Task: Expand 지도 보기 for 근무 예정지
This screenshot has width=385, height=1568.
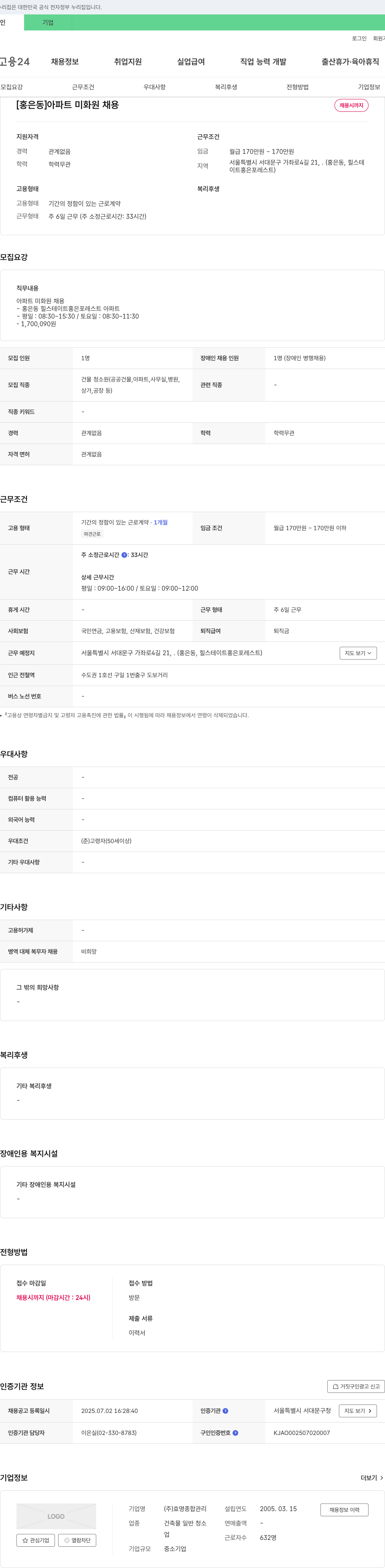Action: coord(358,653)
